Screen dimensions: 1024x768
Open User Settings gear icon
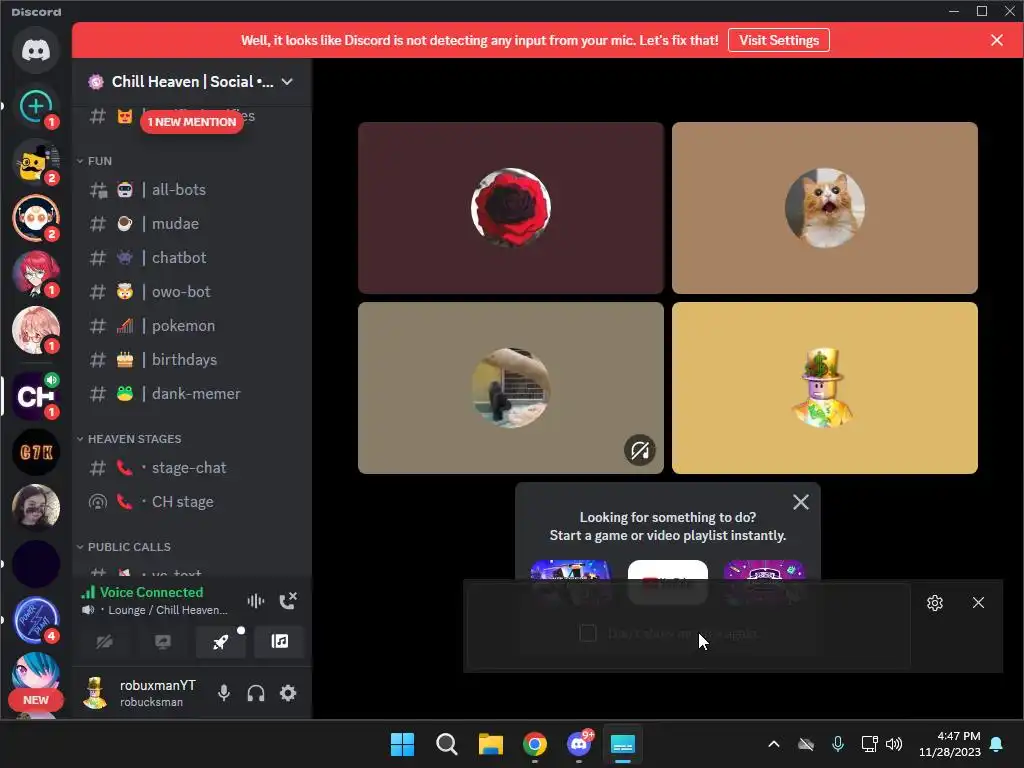click(288, 693)
